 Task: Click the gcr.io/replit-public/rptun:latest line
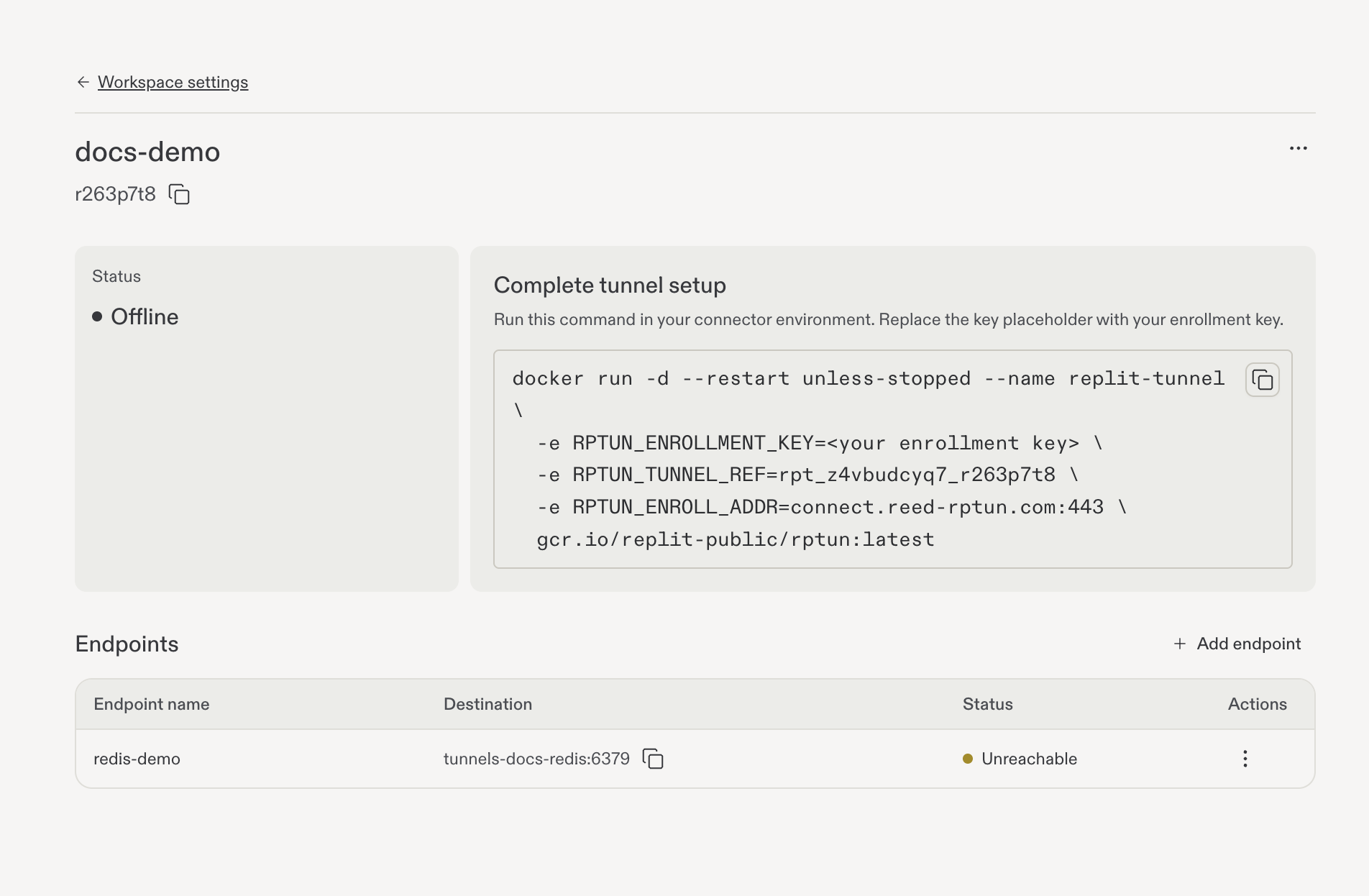[736, 539]
